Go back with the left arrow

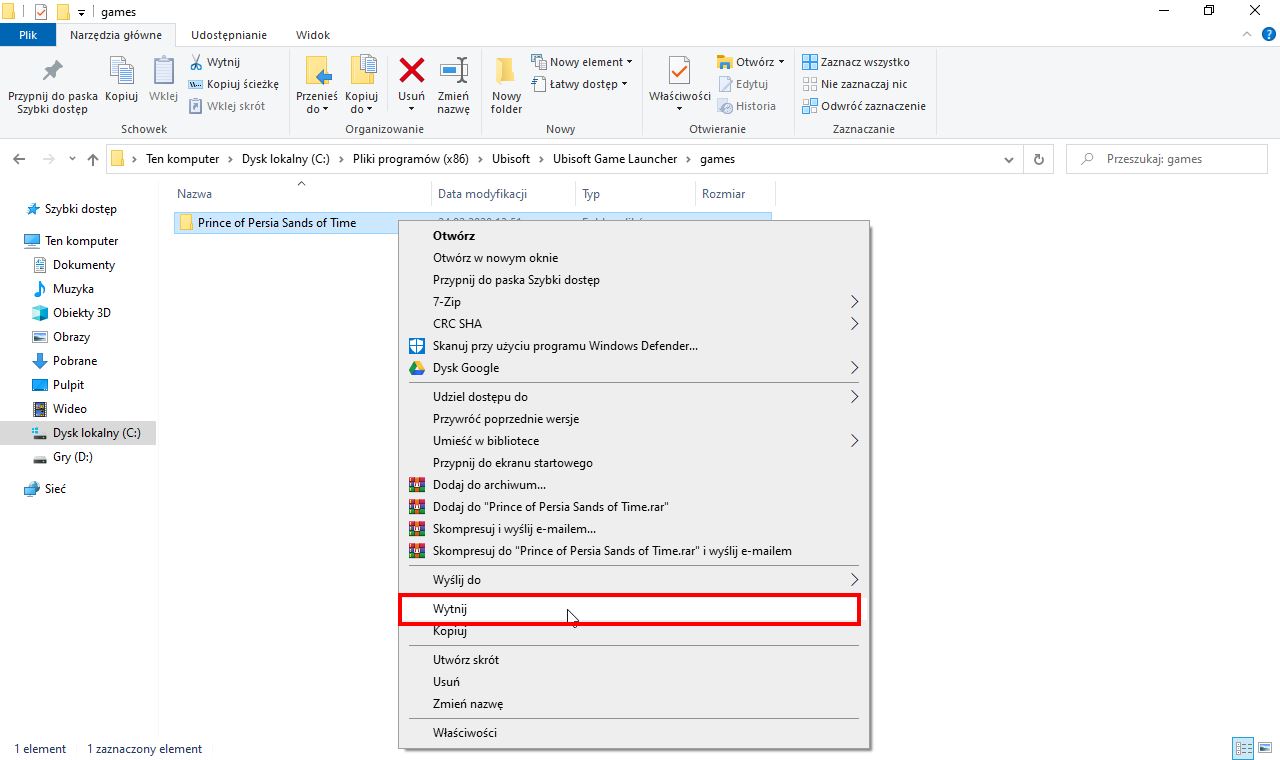[21, 159]
